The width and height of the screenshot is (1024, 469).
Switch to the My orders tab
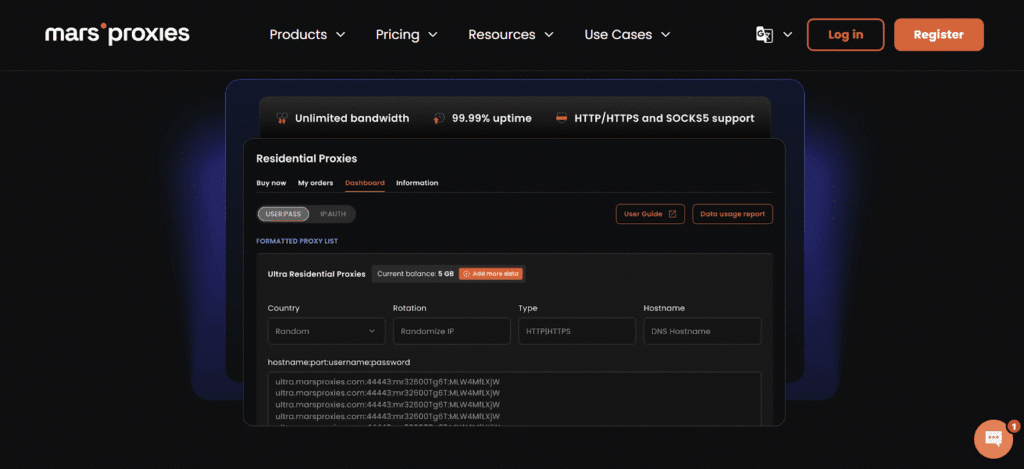click(x=315, y=183)
